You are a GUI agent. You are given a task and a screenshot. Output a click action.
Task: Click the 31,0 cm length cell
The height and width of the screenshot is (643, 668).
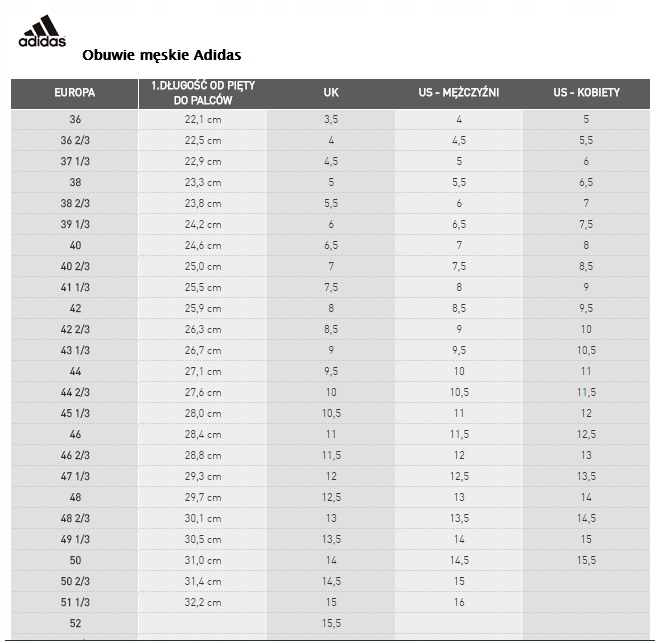click(202, 560)
